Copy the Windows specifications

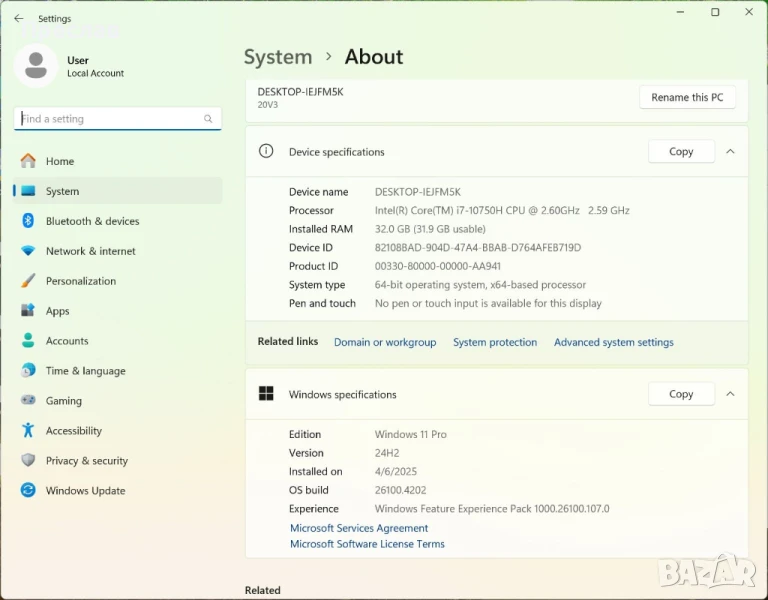[681, 394]
